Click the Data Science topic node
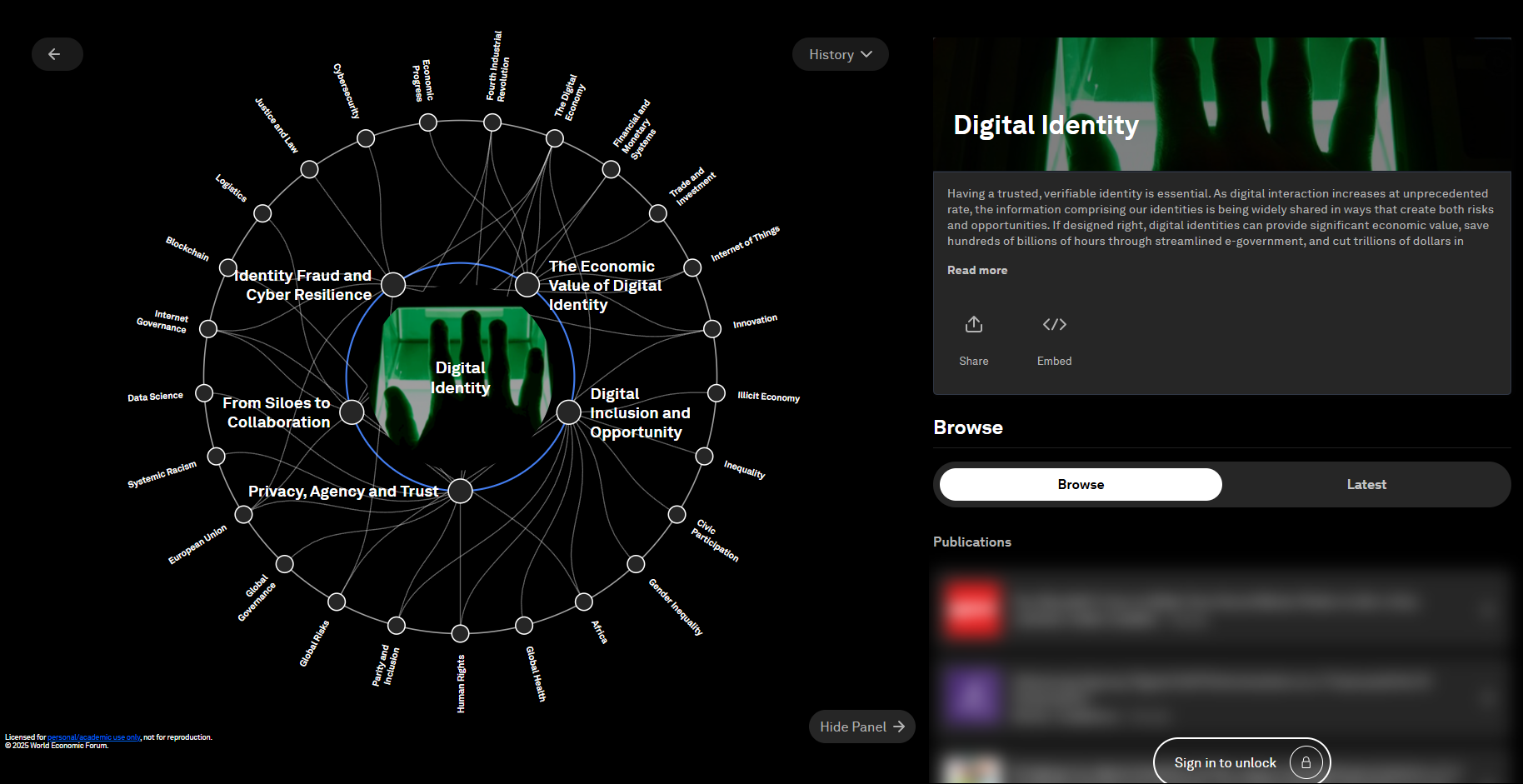 204,392
